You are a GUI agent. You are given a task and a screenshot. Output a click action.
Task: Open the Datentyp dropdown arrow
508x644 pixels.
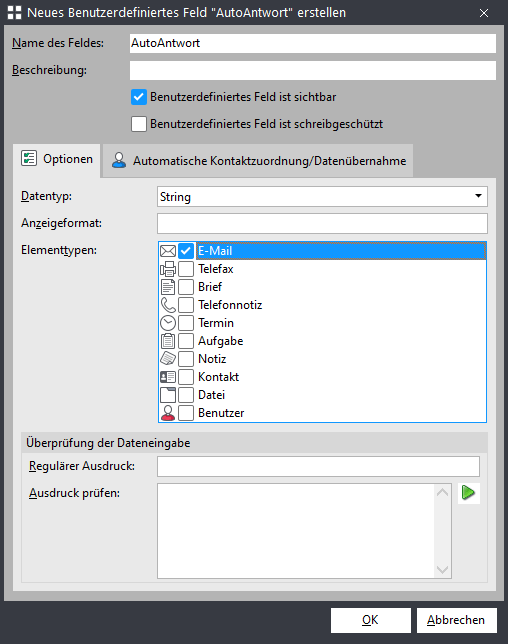(x=478, y=196)
